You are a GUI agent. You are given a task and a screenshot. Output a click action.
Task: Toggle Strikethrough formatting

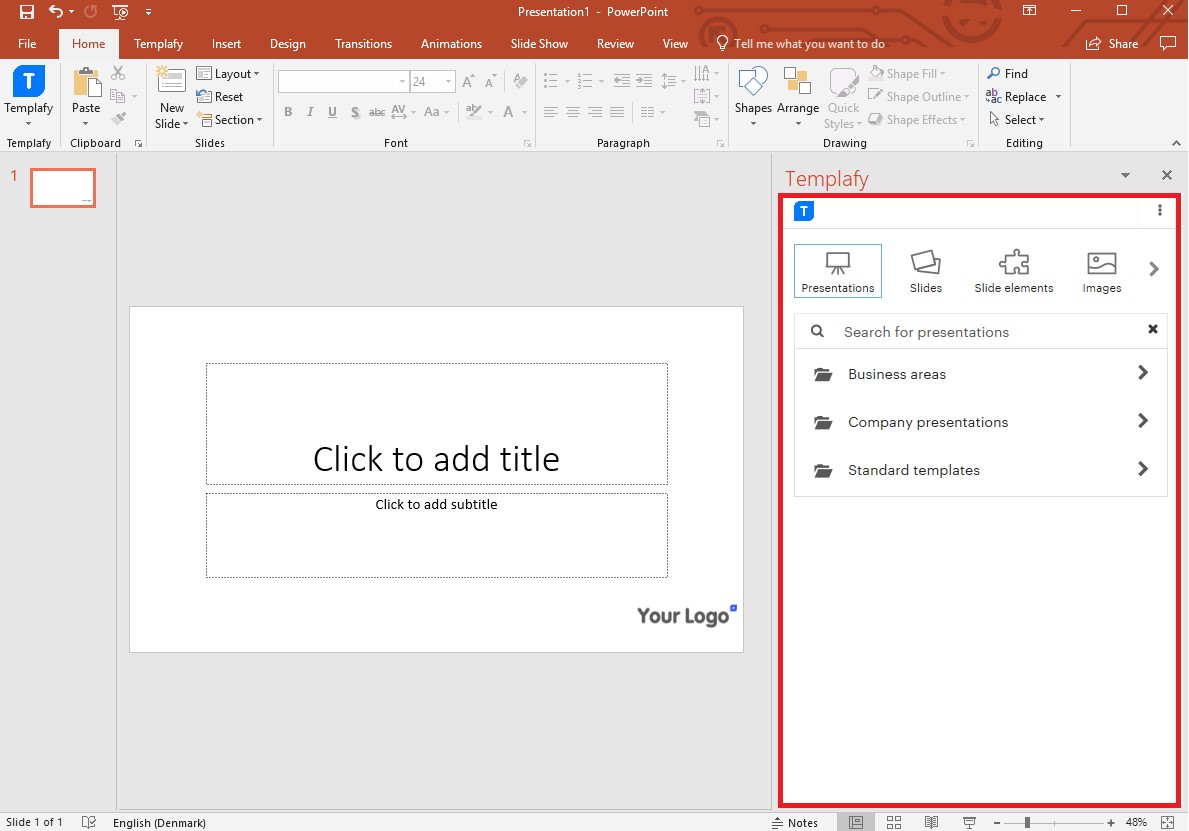[377, 112]
